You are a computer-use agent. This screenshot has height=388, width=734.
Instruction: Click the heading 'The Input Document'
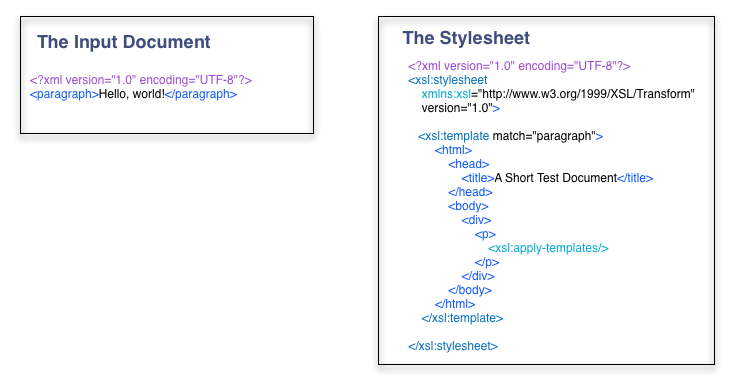point(124,42)
